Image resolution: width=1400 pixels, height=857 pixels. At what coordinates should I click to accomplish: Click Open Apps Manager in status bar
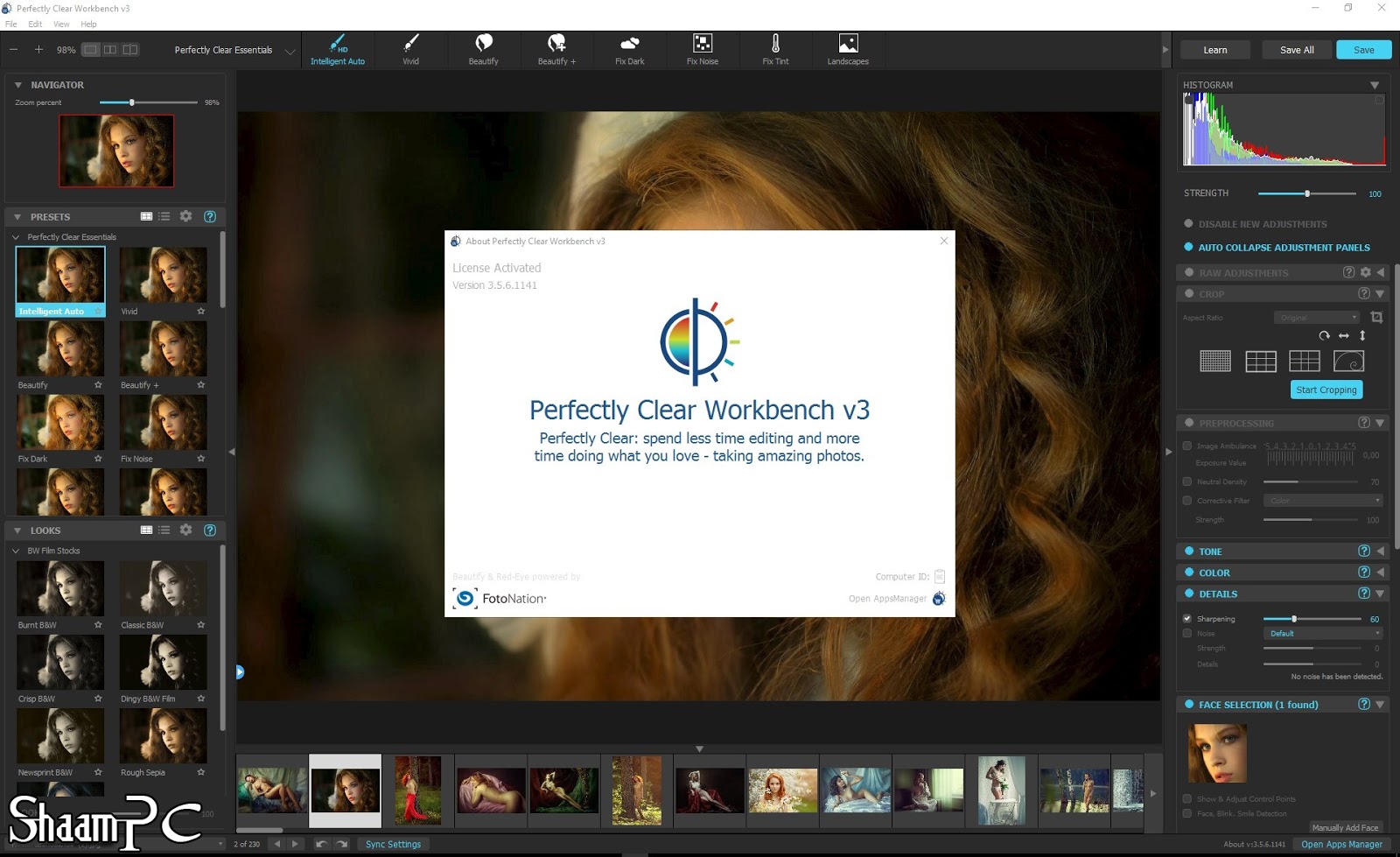(x=1341, y=844)
